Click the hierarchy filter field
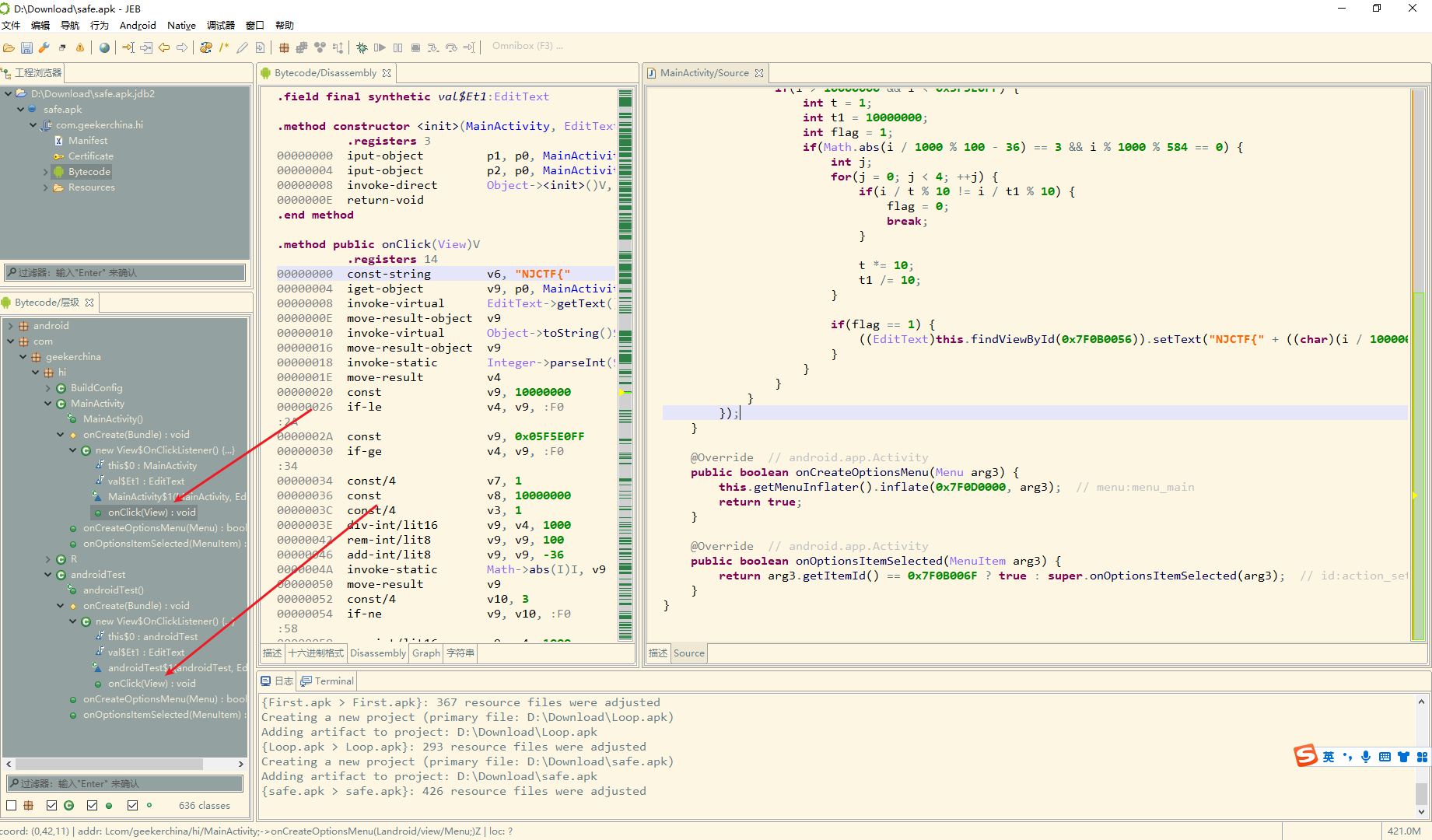This screenshot has width=1432, height=840. [125, 783]
